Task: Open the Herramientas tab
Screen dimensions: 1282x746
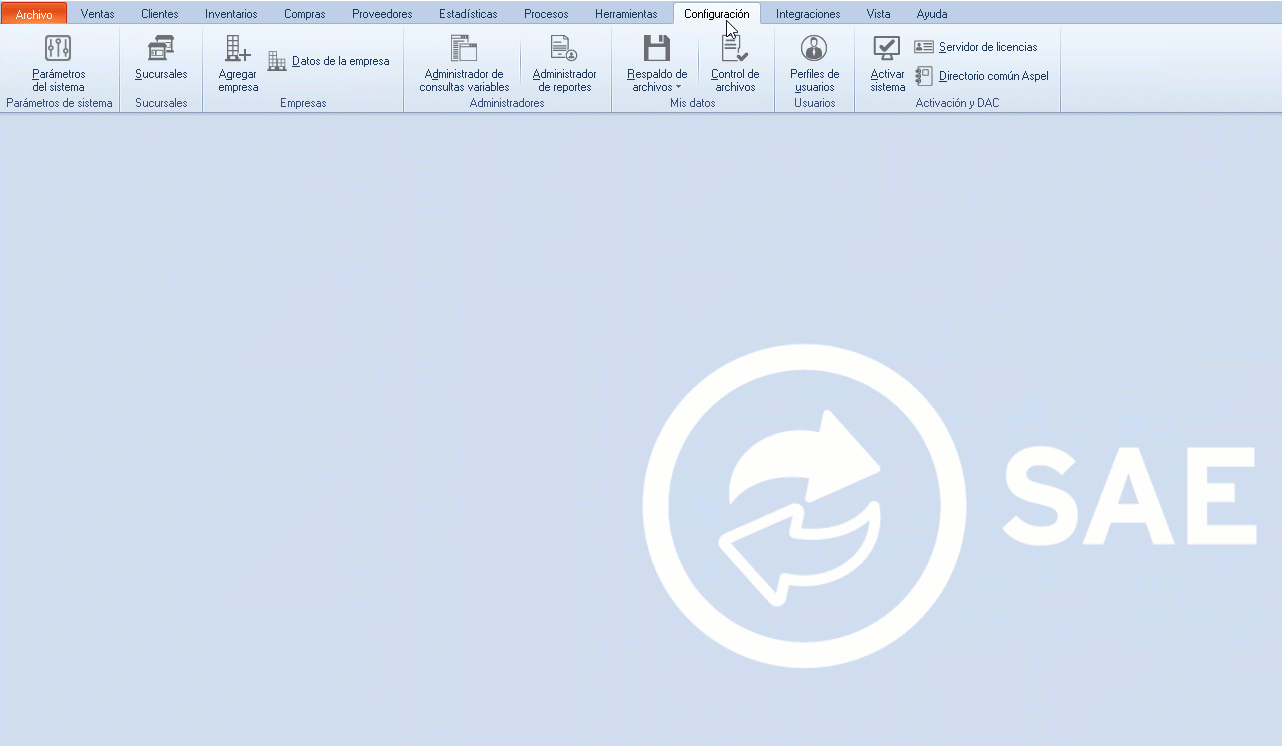Action: click(626, 14)
